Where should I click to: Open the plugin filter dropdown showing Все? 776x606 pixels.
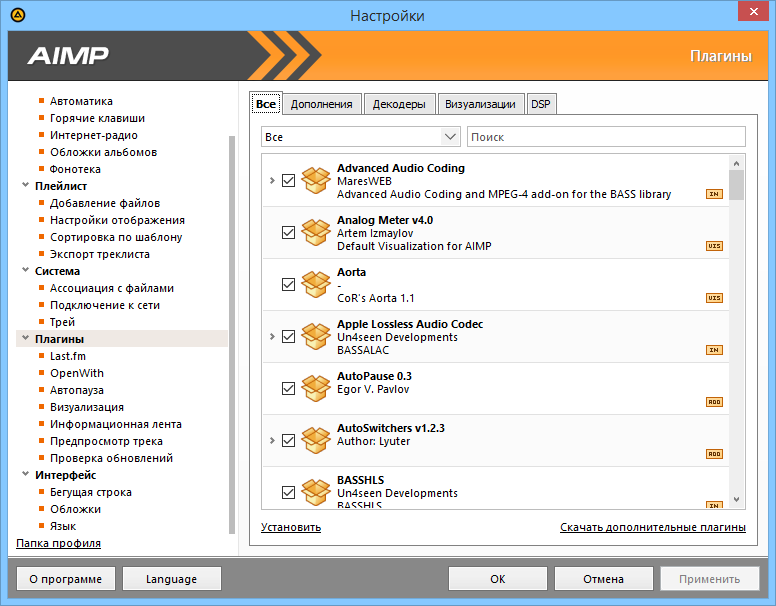[360, 137]
